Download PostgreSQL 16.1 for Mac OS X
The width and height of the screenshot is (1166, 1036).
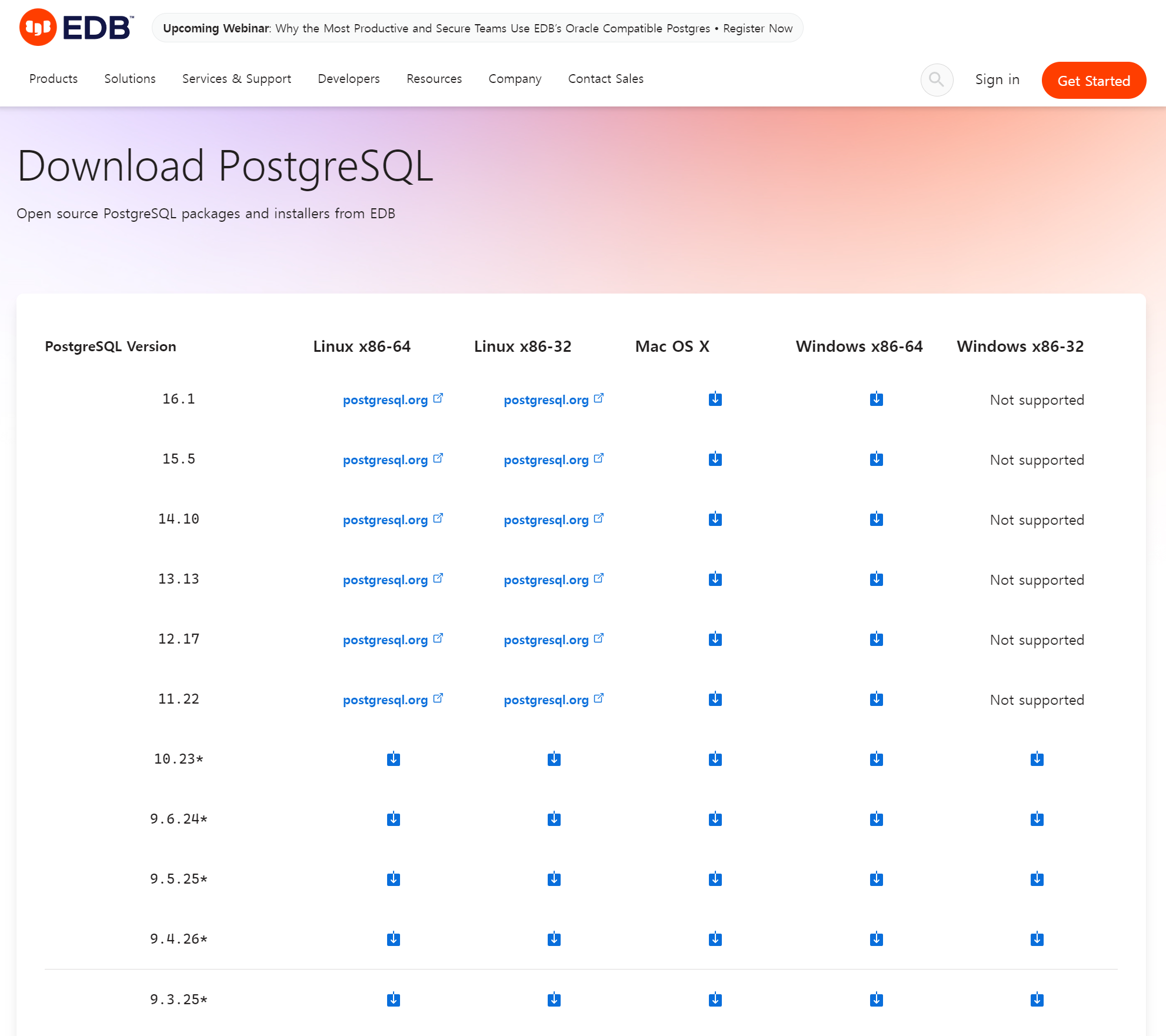pos(715,399)
